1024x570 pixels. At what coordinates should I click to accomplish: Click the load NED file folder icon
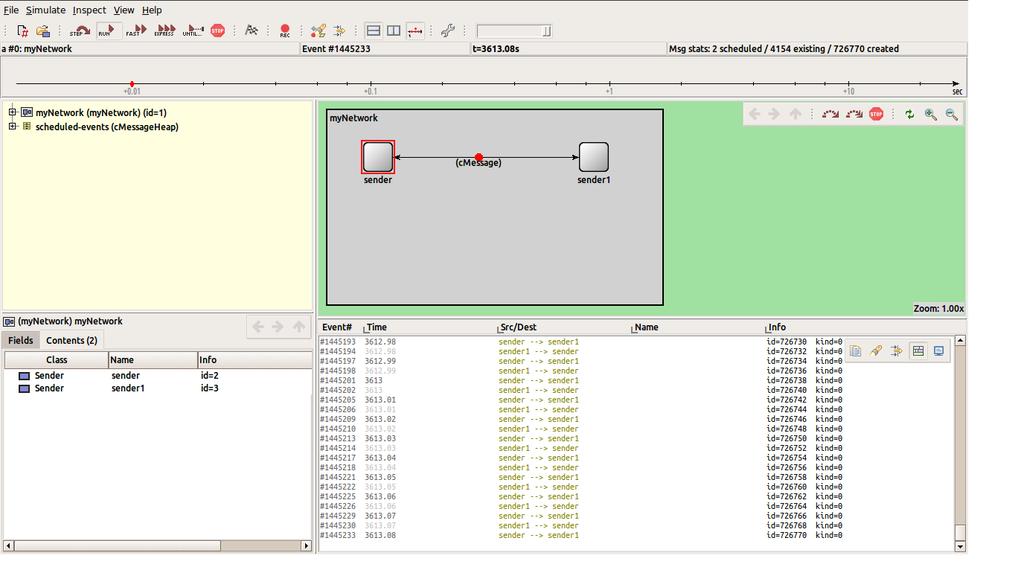pos(43,31)
